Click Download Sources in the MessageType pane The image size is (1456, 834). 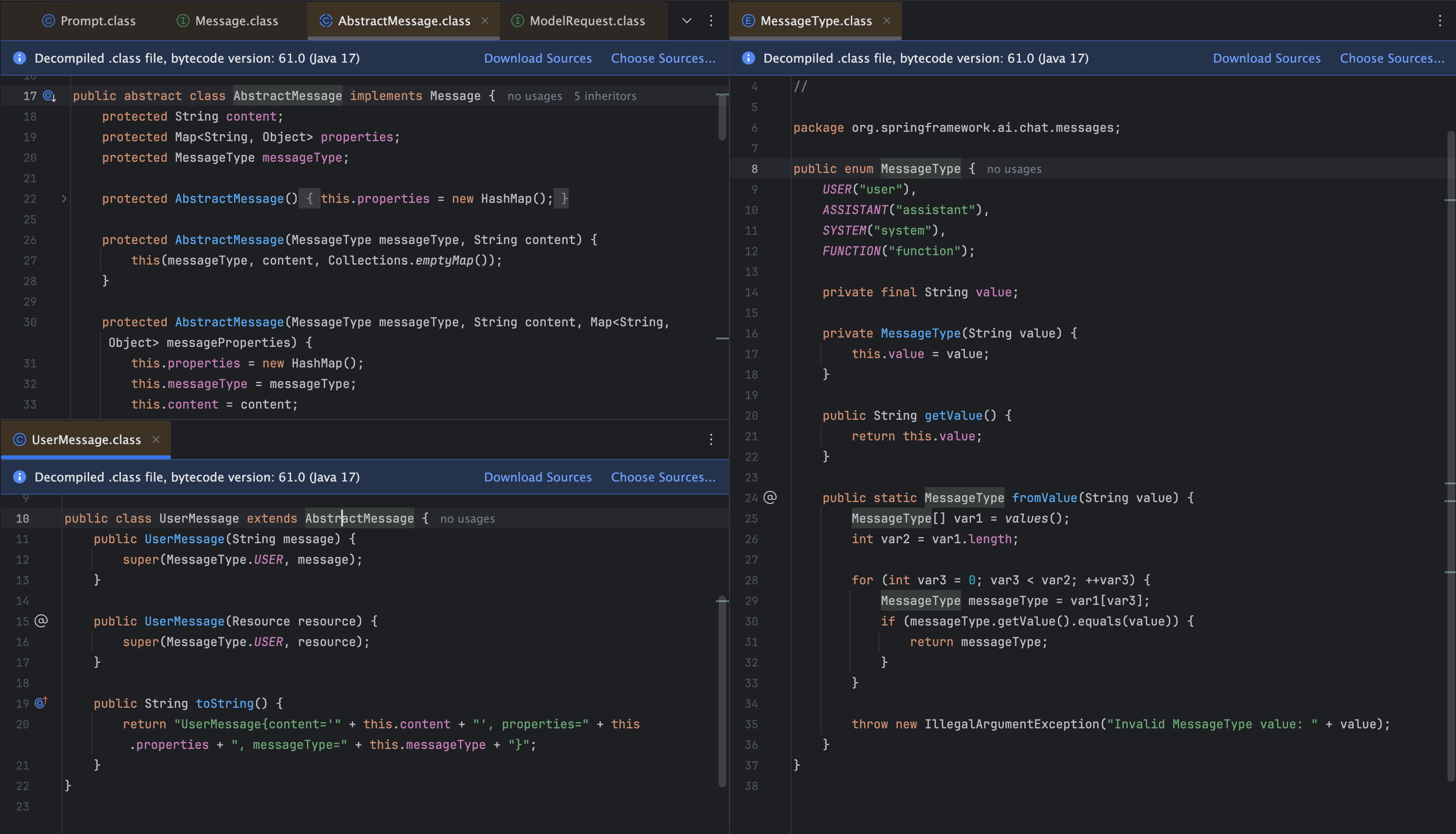pos(1266,58)
